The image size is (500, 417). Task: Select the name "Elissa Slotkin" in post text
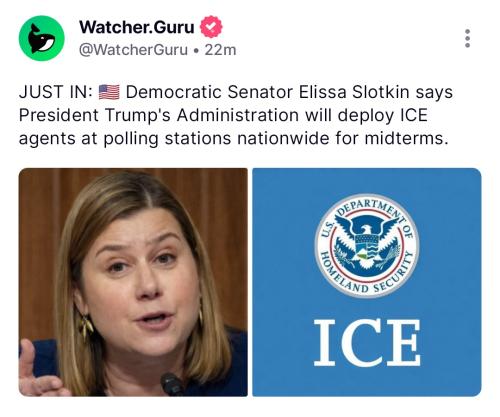[x=354, y=92]
